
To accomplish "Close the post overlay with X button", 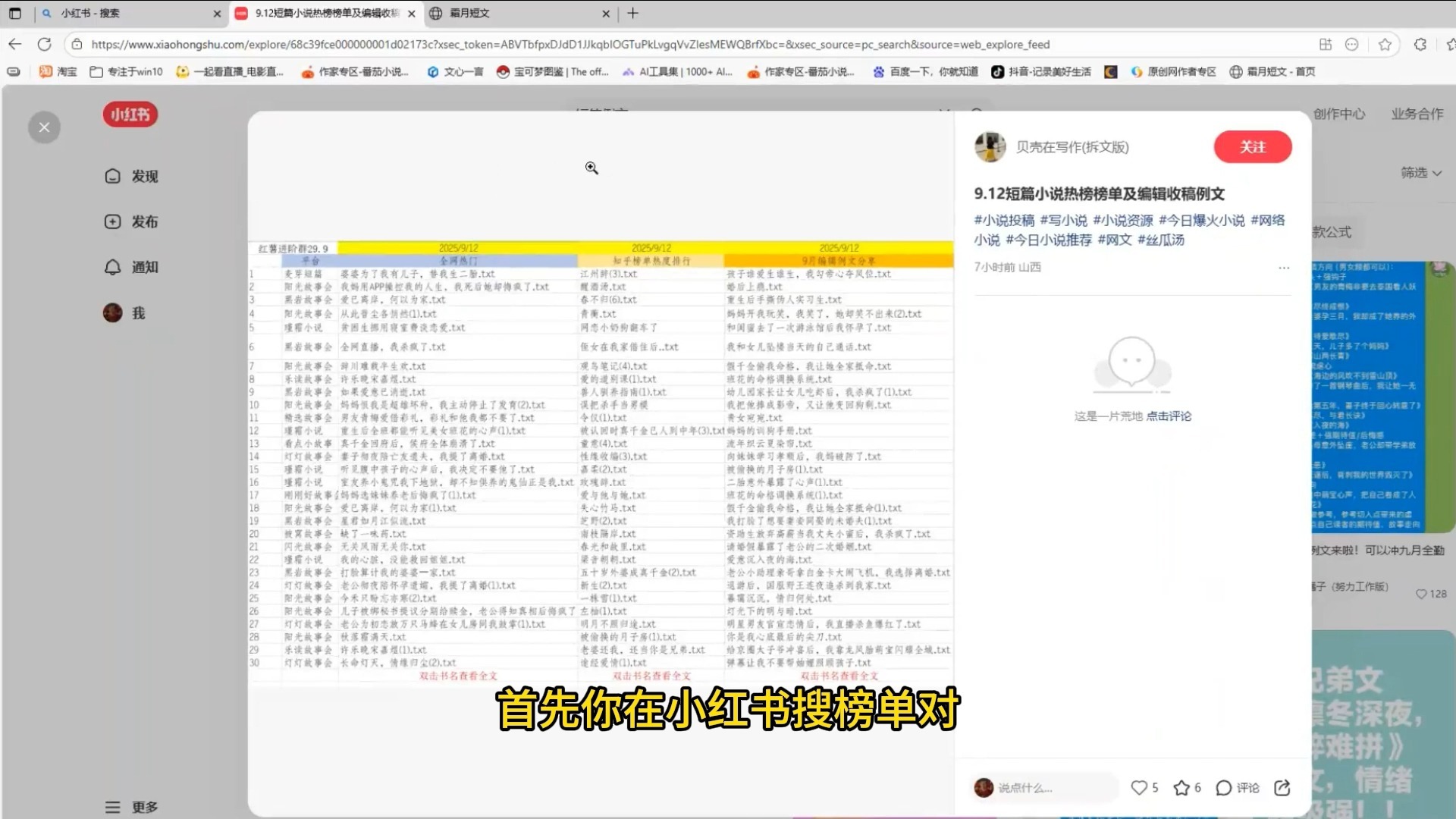I will (x=44, y=127).
